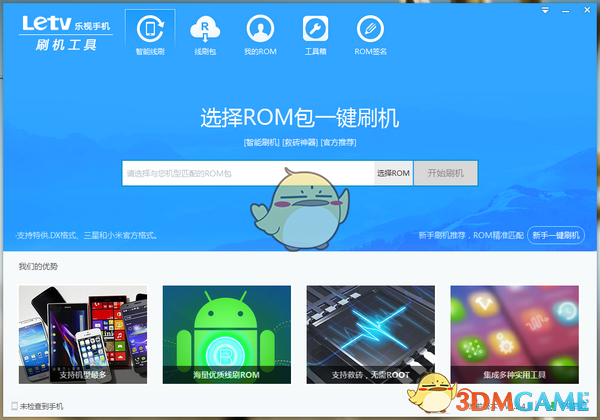Close the flash tool window
Viewport: 600px width, 420px height.
click(587, 10)
